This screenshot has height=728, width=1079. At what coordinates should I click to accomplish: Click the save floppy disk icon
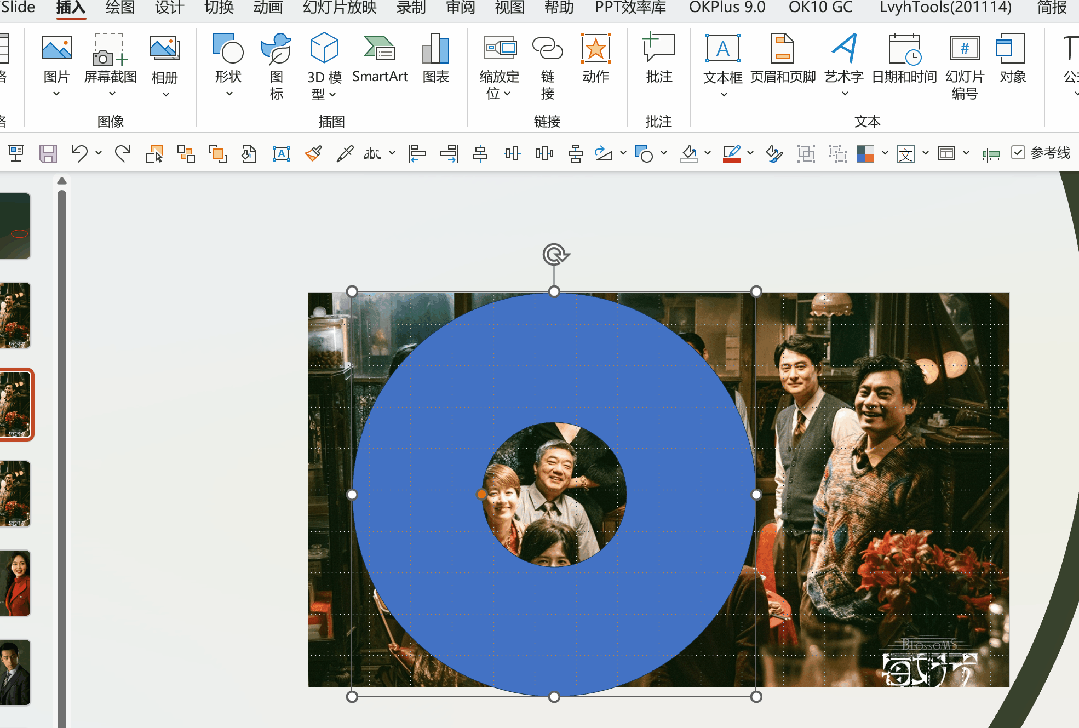coord(47,153)
